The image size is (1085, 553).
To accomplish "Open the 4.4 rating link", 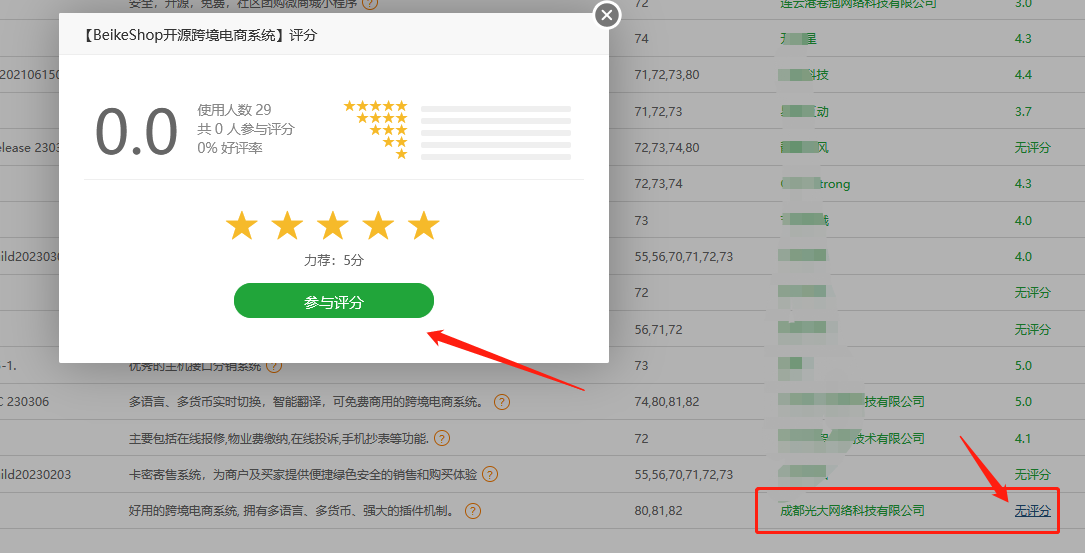I will [1023, 75].
